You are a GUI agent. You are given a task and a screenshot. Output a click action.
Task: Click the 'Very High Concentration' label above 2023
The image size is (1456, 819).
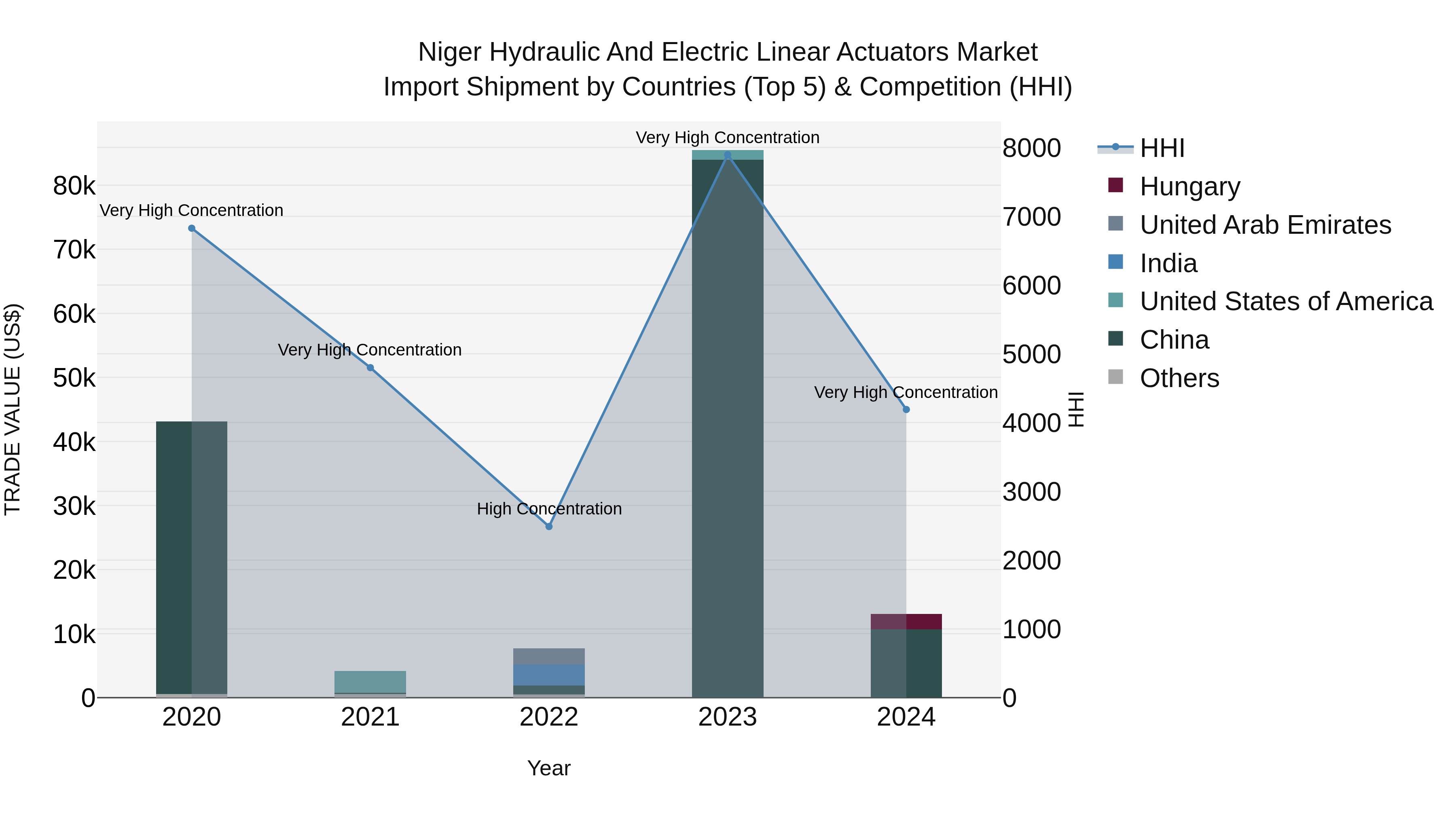(728, 138)
